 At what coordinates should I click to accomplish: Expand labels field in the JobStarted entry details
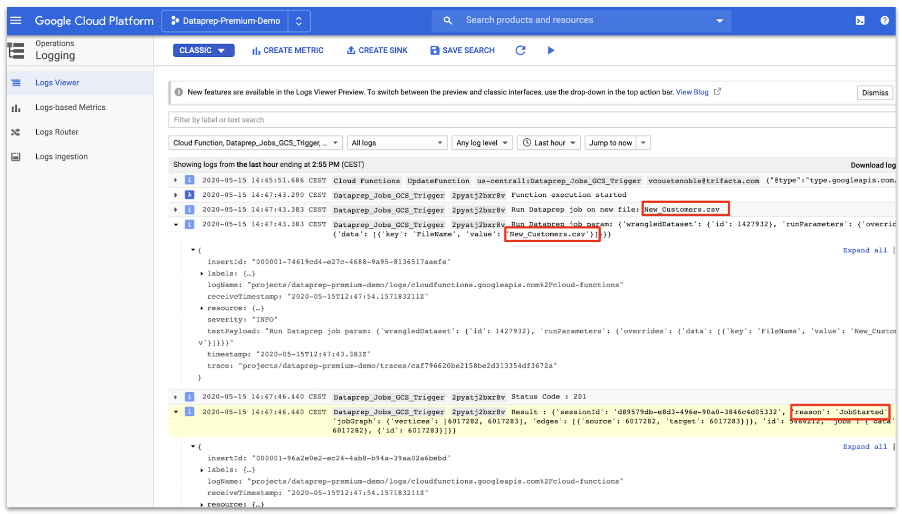point(202,470)
